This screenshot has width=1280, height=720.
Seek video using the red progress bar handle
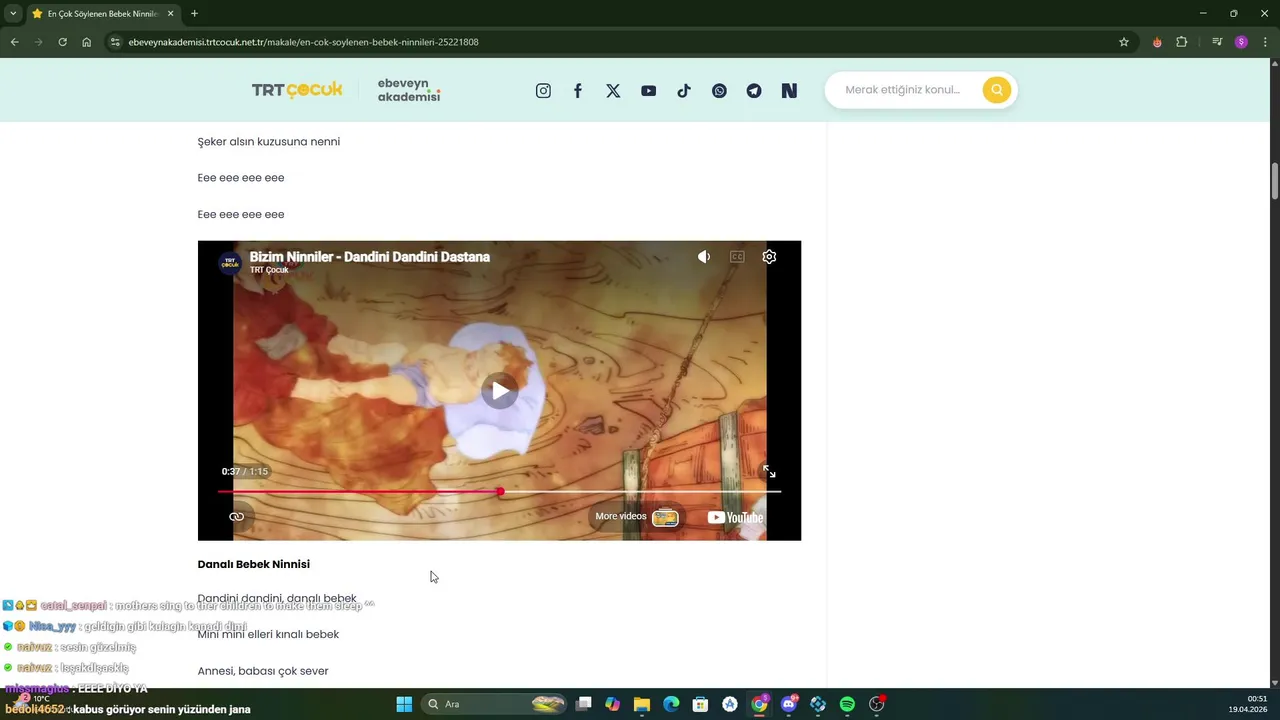pyautogui.click(x=500, y=491)
